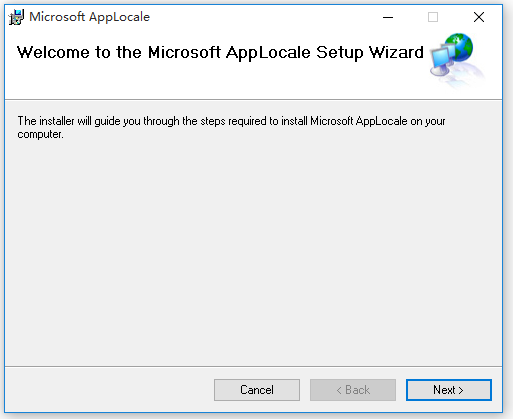Minimize the Microsoft AppLocale setup window
The image size is (513, 419).
[x=388, y=17]
